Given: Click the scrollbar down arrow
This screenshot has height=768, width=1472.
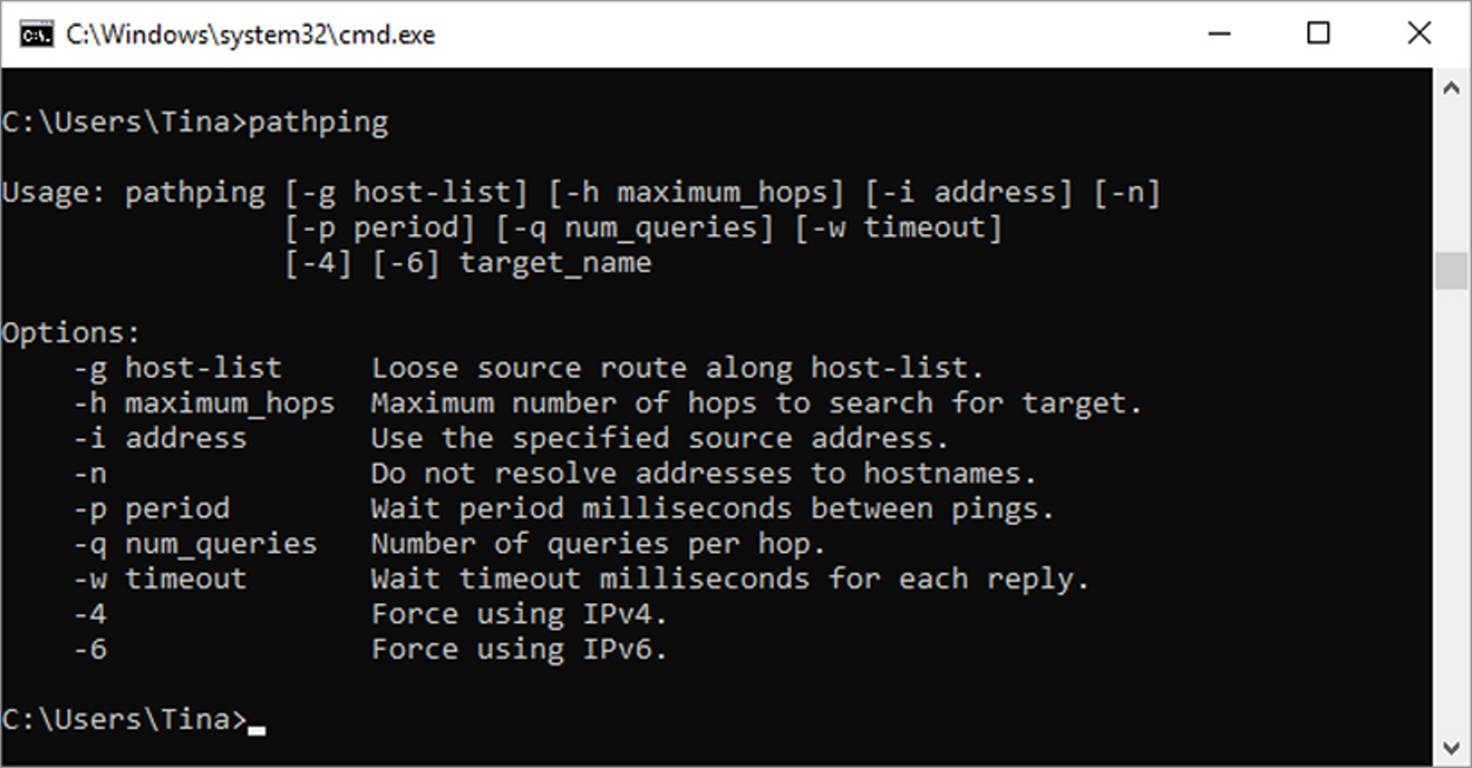Looking at the screenshot, I should (x=1452, y=747).
